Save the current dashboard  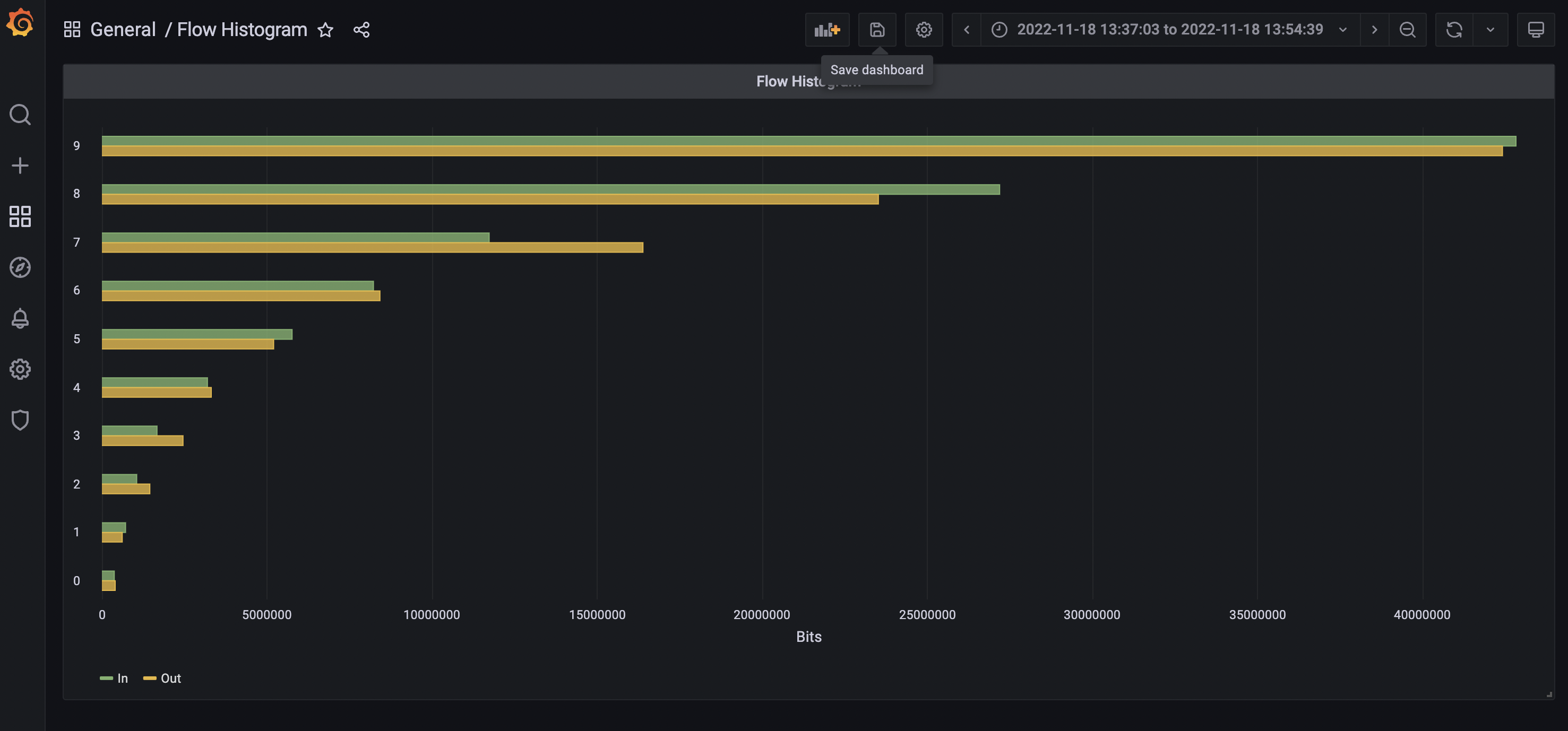pos(876,29)
